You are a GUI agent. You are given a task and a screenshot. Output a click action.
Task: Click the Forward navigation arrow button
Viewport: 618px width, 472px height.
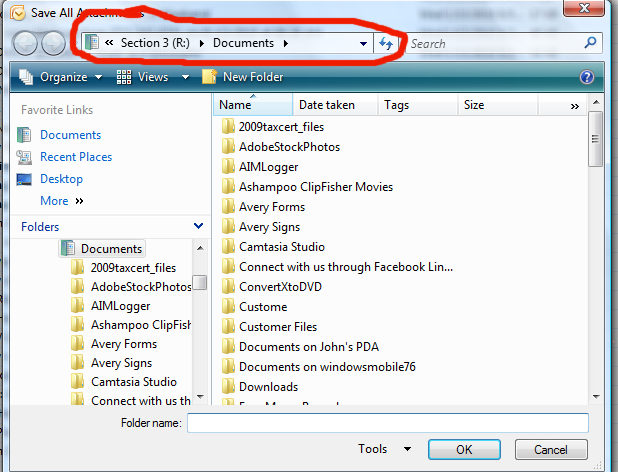coord(52,44)
